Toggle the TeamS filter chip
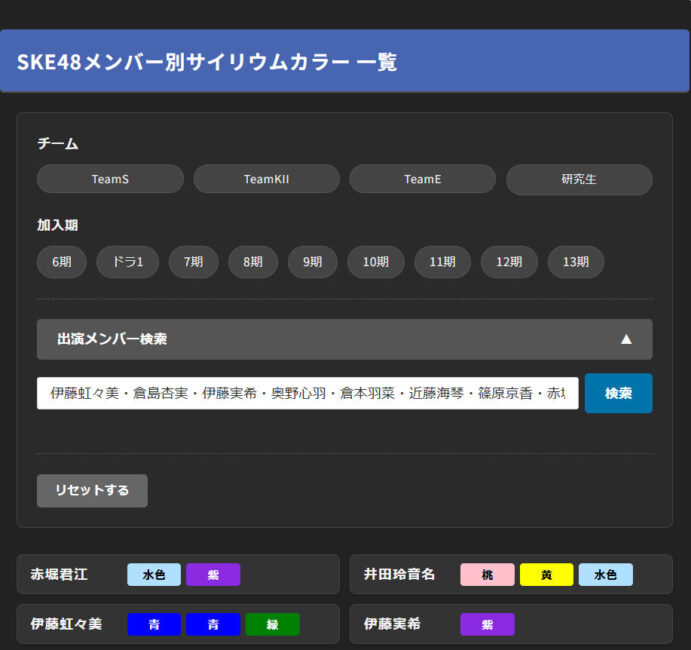The height and width of the screenshot is (650, 691). pos(110,179)
